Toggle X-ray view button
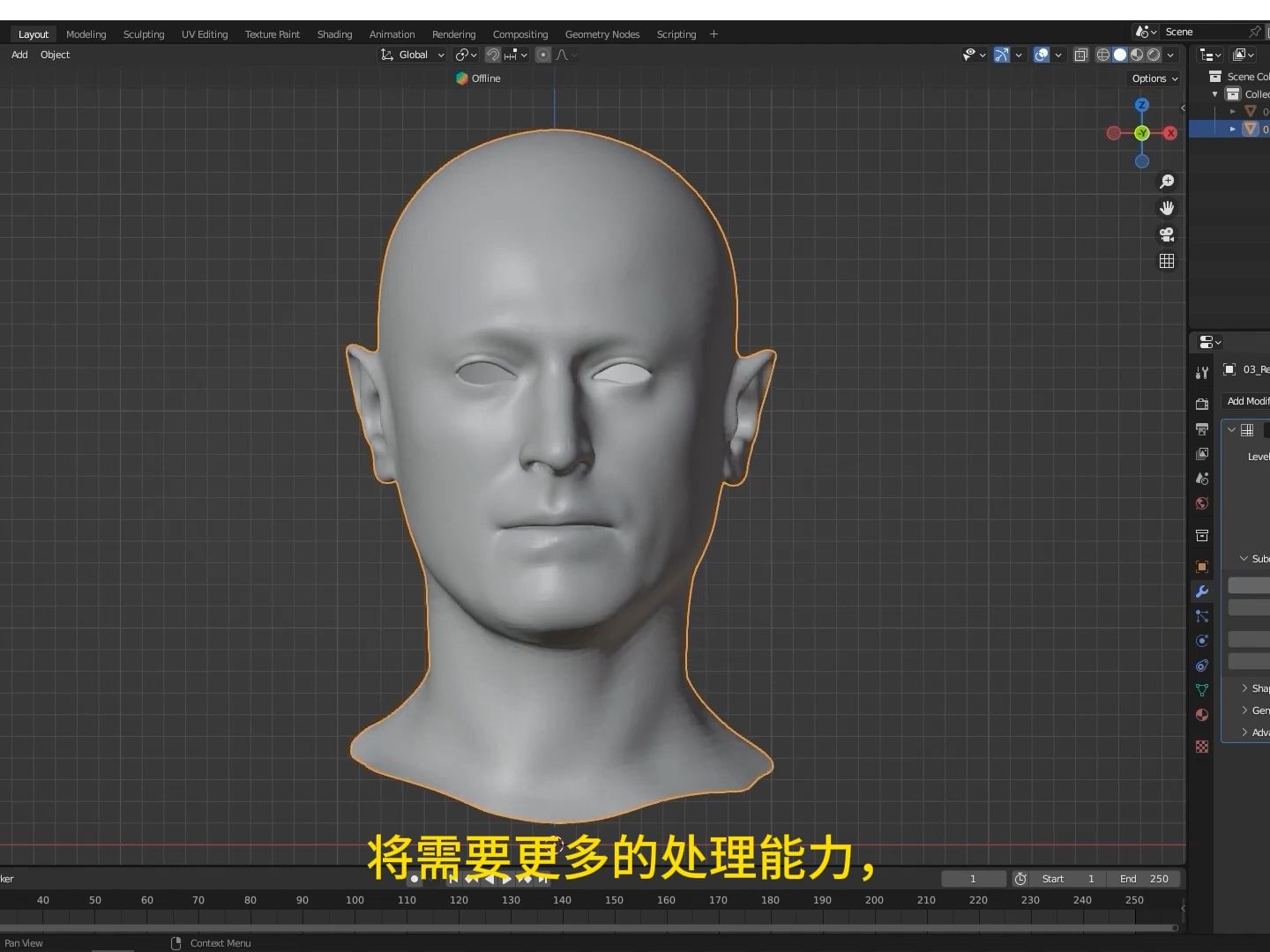 point(1080,55)
